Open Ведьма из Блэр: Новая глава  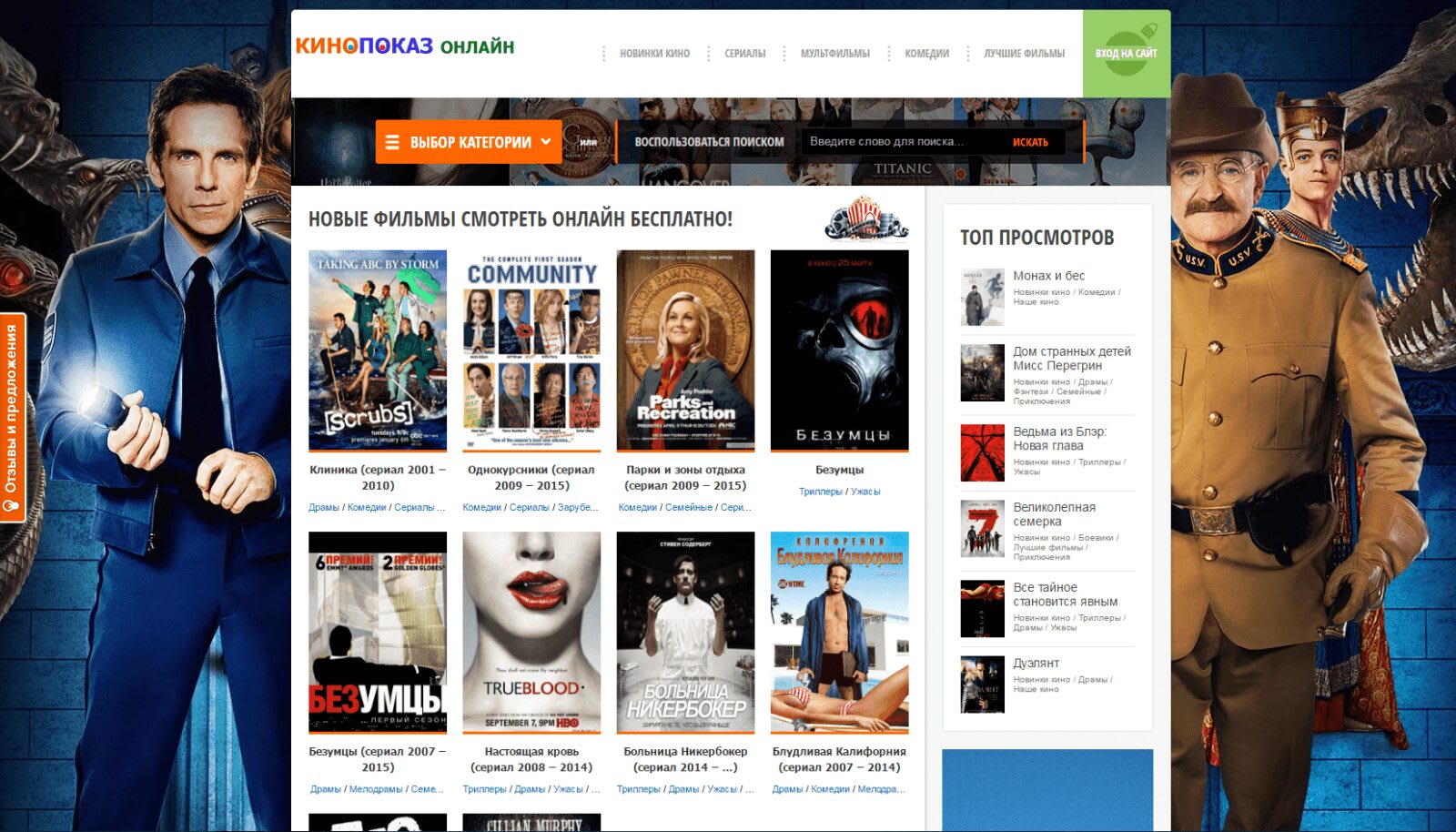coord(1060,438)
